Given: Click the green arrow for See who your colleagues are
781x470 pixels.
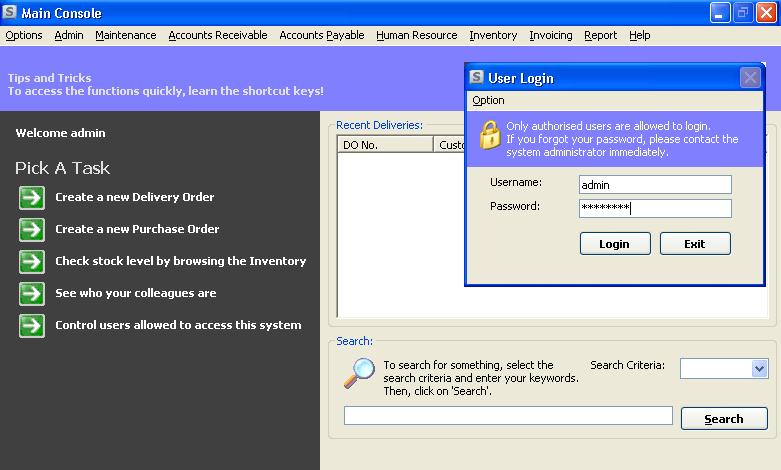Looking at the screenshot, I should (32, 294).
